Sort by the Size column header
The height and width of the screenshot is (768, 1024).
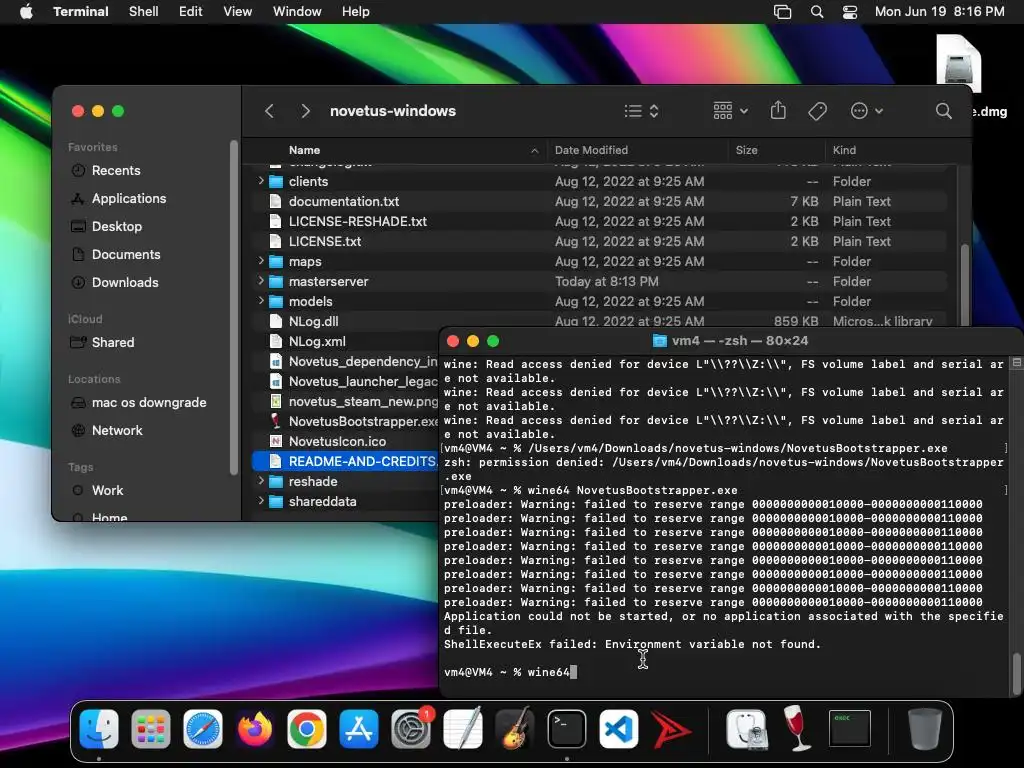point(776,150)
